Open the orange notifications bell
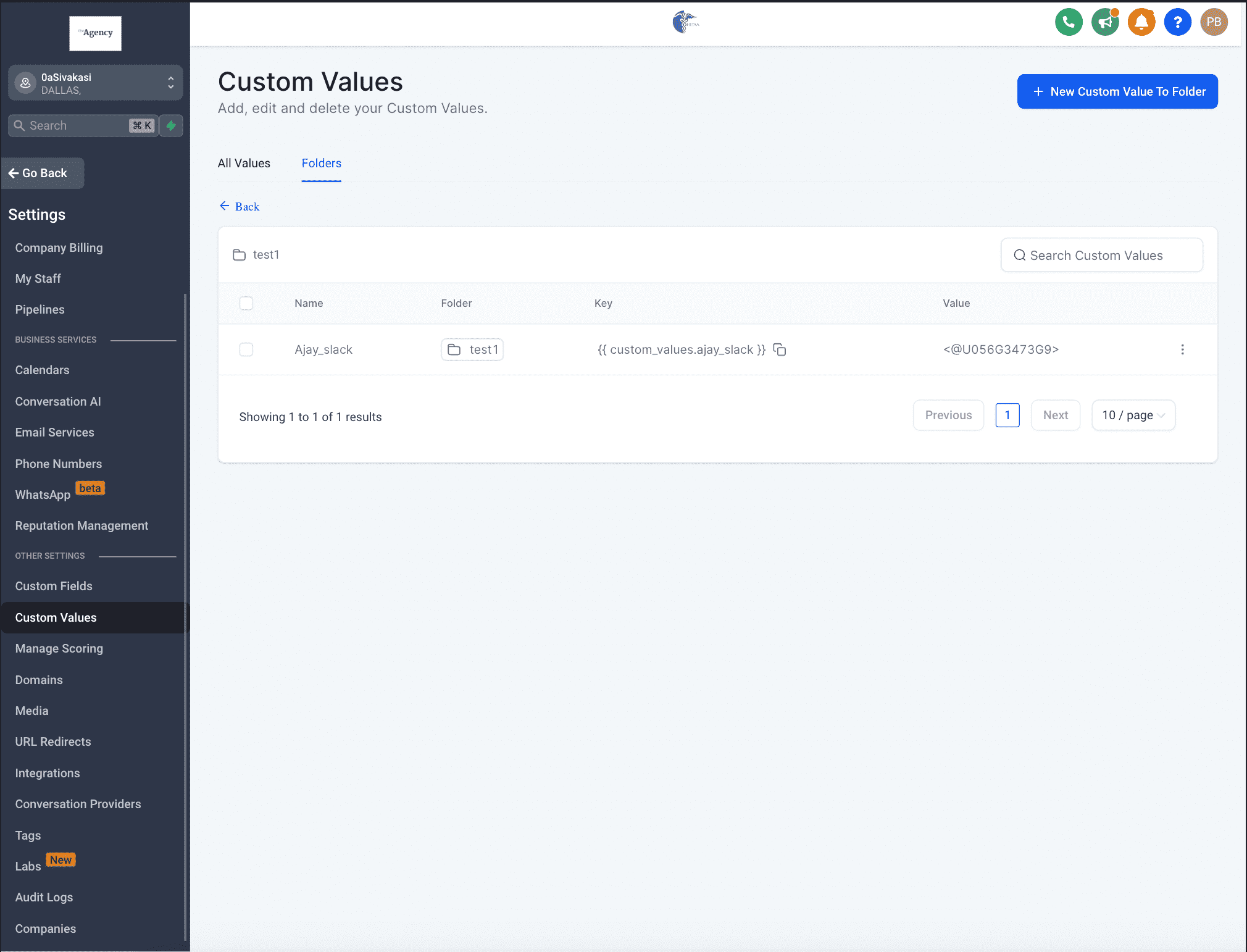Viewport: 1247px width, 952px height. [1141, 22]
